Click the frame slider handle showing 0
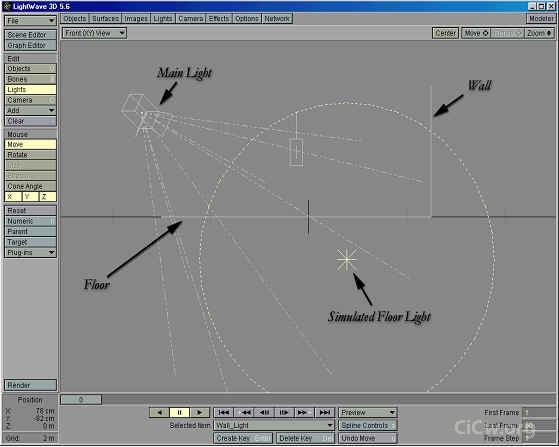 point(81,399)
